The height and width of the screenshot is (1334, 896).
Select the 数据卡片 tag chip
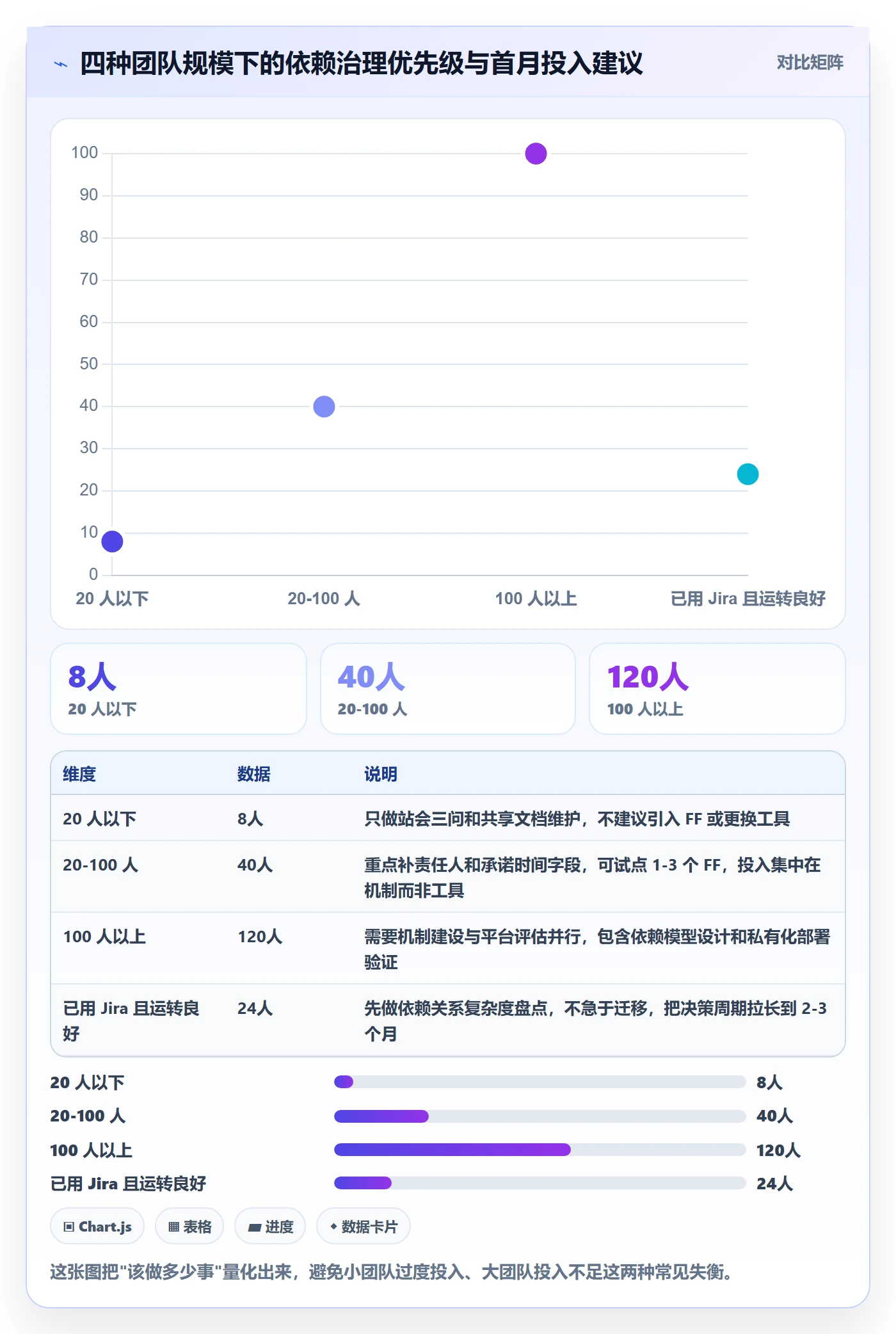[364, 1226]
